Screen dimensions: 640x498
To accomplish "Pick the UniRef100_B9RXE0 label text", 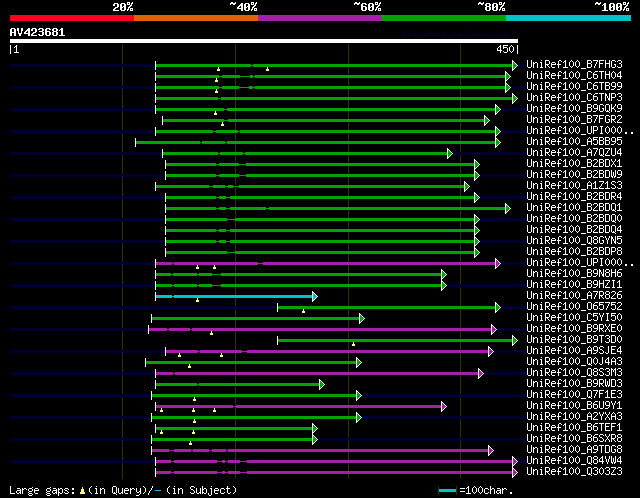I will (574, 329).
